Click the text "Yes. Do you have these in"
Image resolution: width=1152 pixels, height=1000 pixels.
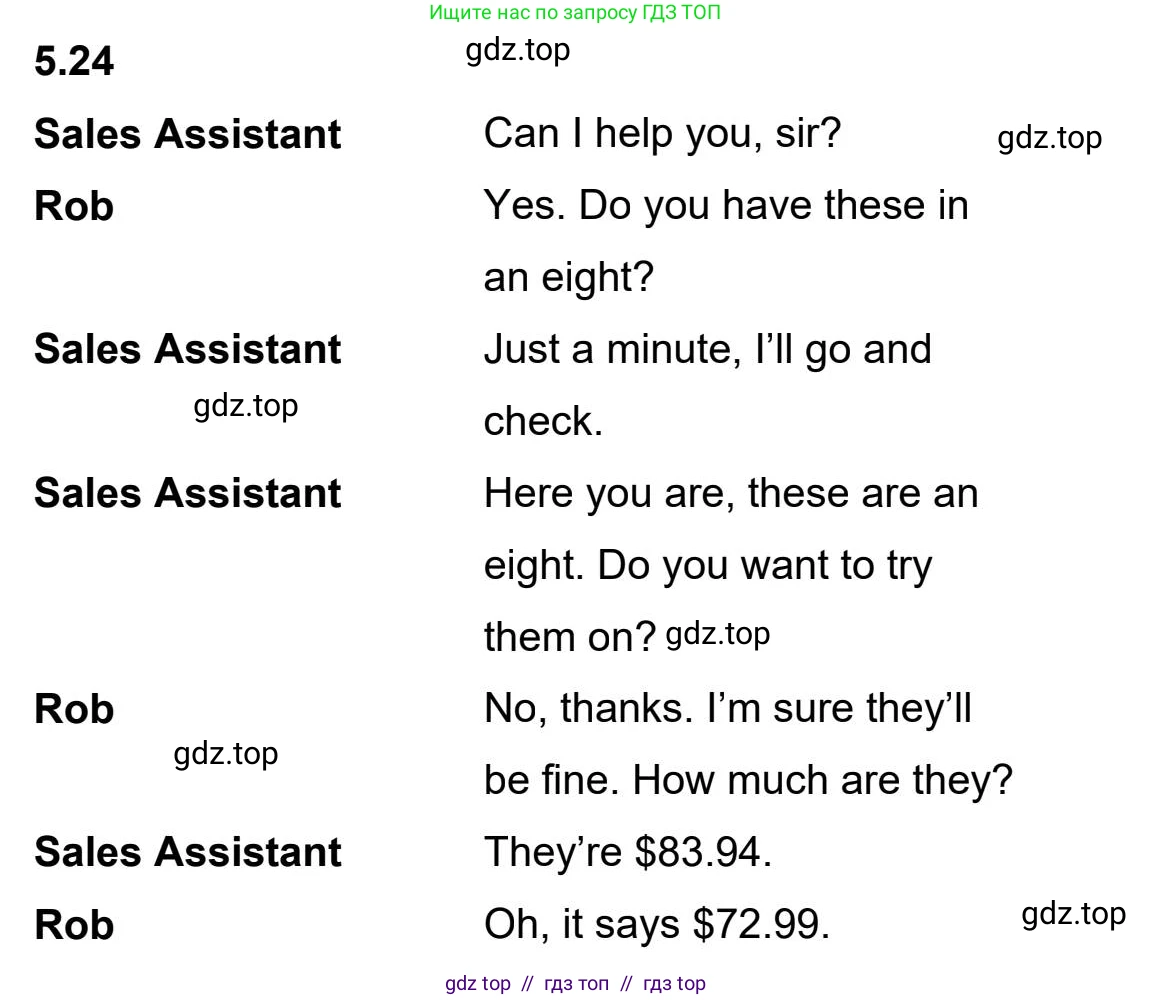[726, 205]
